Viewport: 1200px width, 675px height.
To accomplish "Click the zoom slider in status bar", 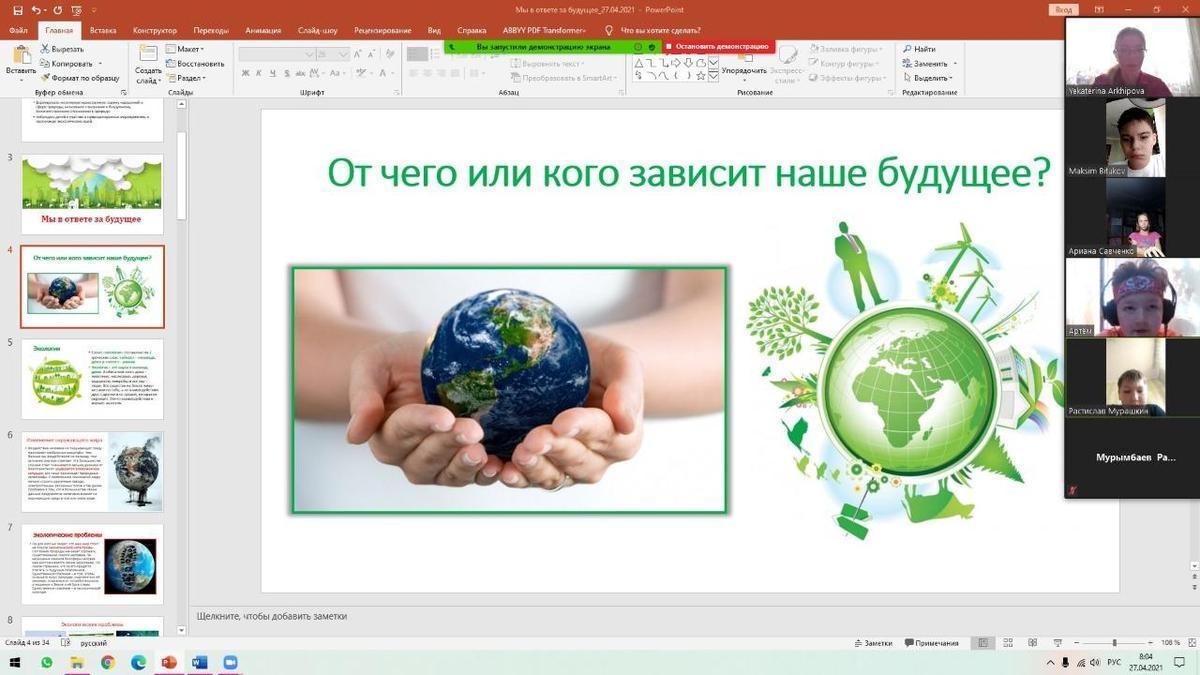I will pyautogui.click(x=1114, y=643).
